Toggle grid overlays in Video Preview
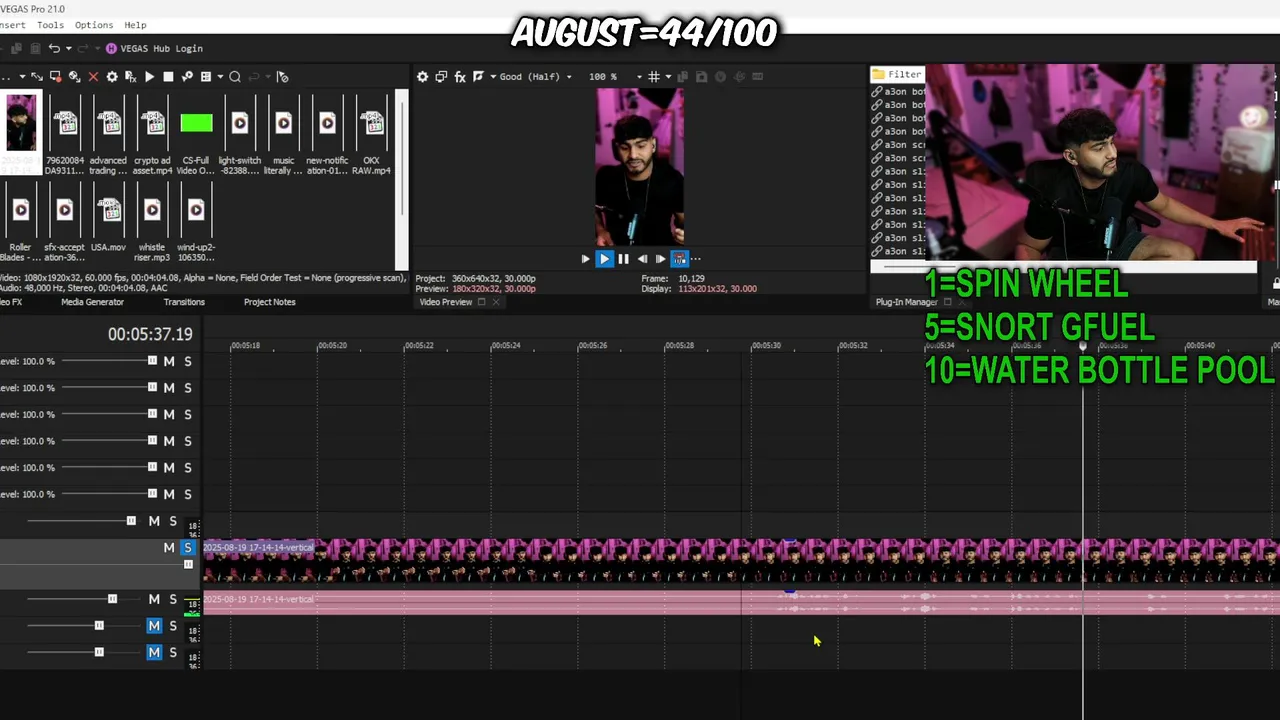 tap(653, 76)
